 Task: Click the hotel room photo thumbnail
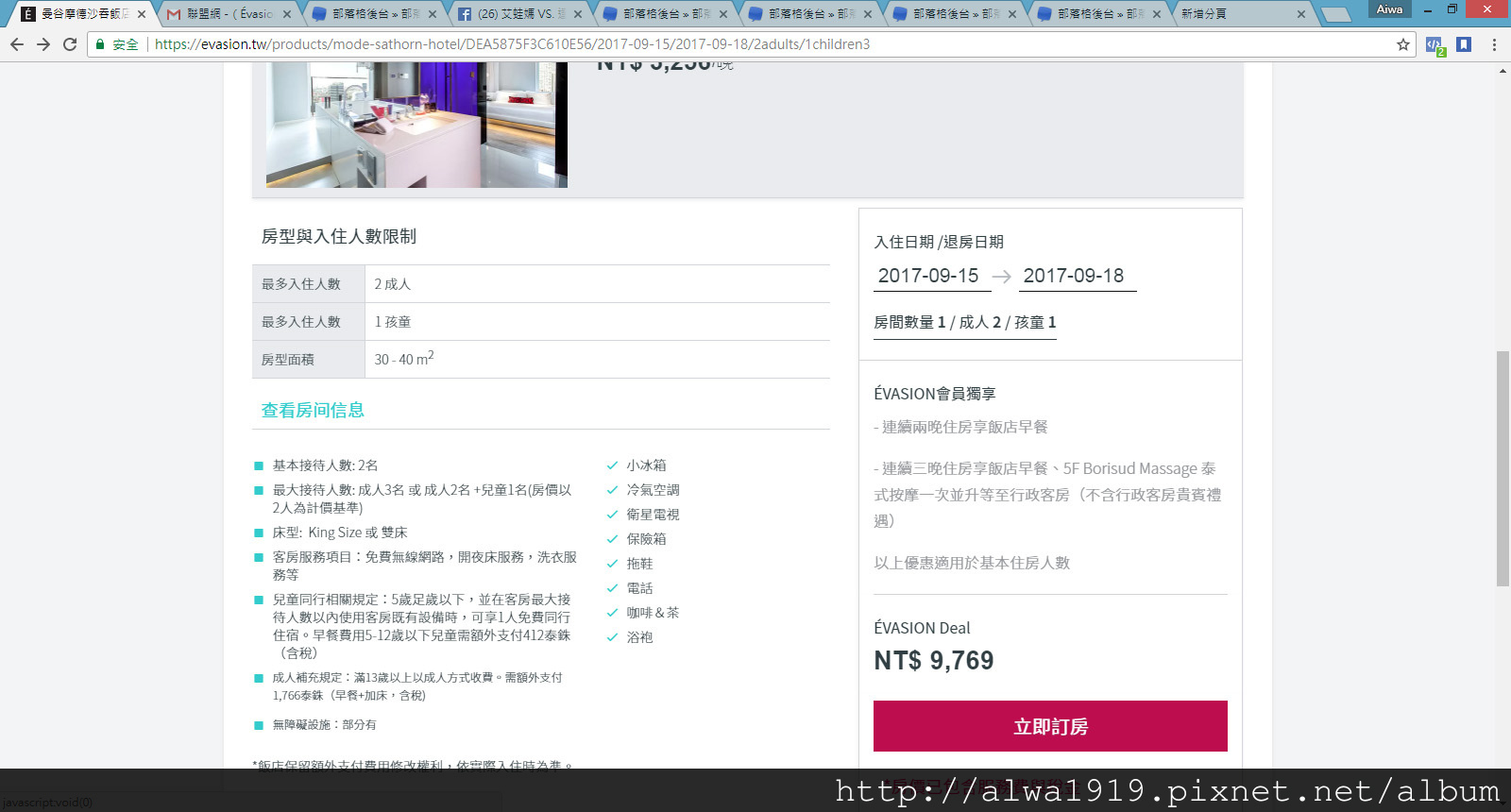416,125
